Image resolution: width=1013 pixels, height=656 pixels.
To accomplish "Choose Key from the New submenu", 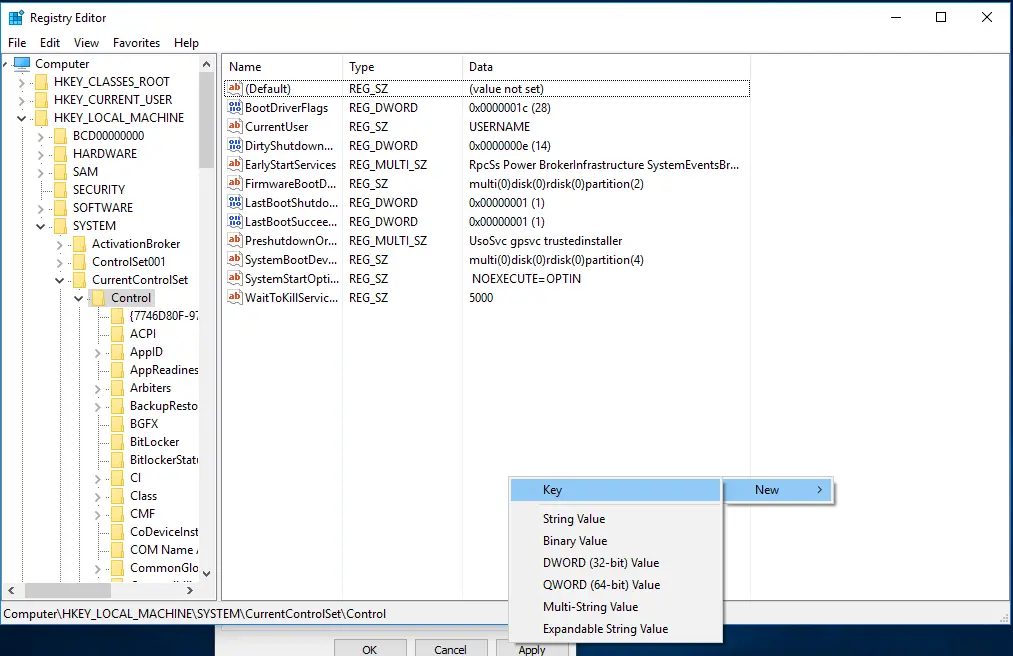I will [616, 490].
